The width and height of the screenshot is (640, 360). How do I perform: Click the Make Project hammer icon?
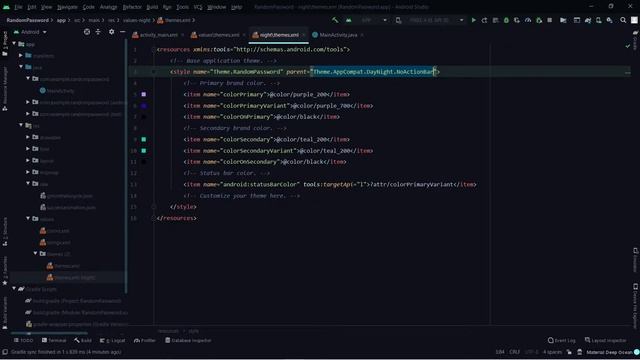pyautogui.click(x=335, y=20)
